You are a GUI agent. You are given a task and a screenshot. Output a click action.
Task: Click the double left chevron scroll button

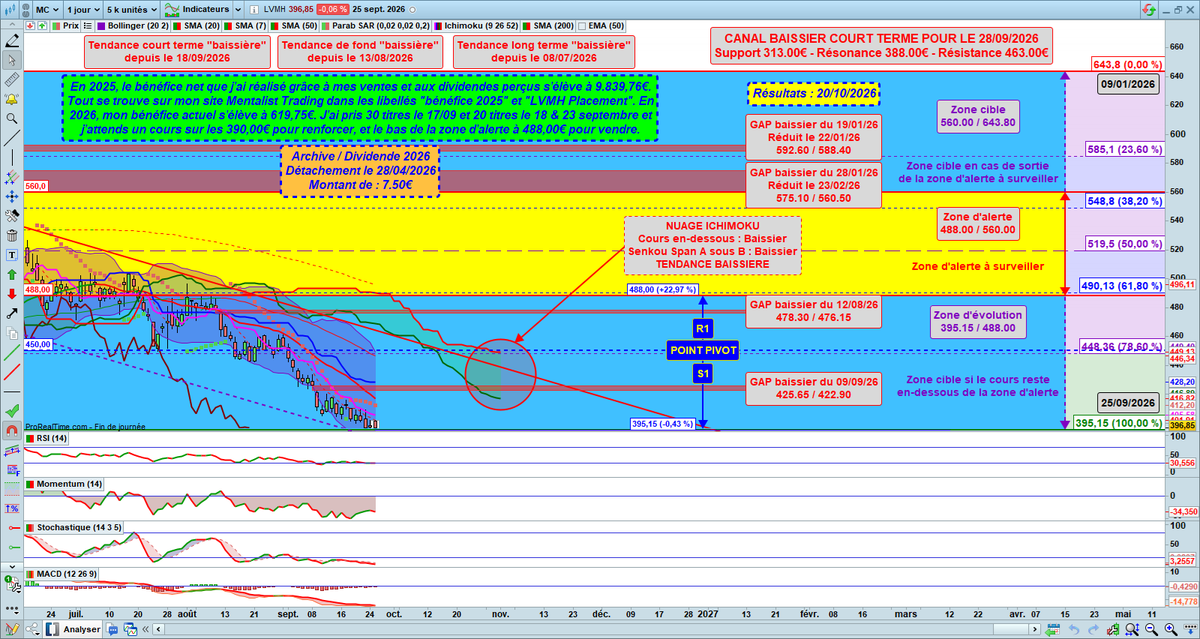click(x=145, y=629)
